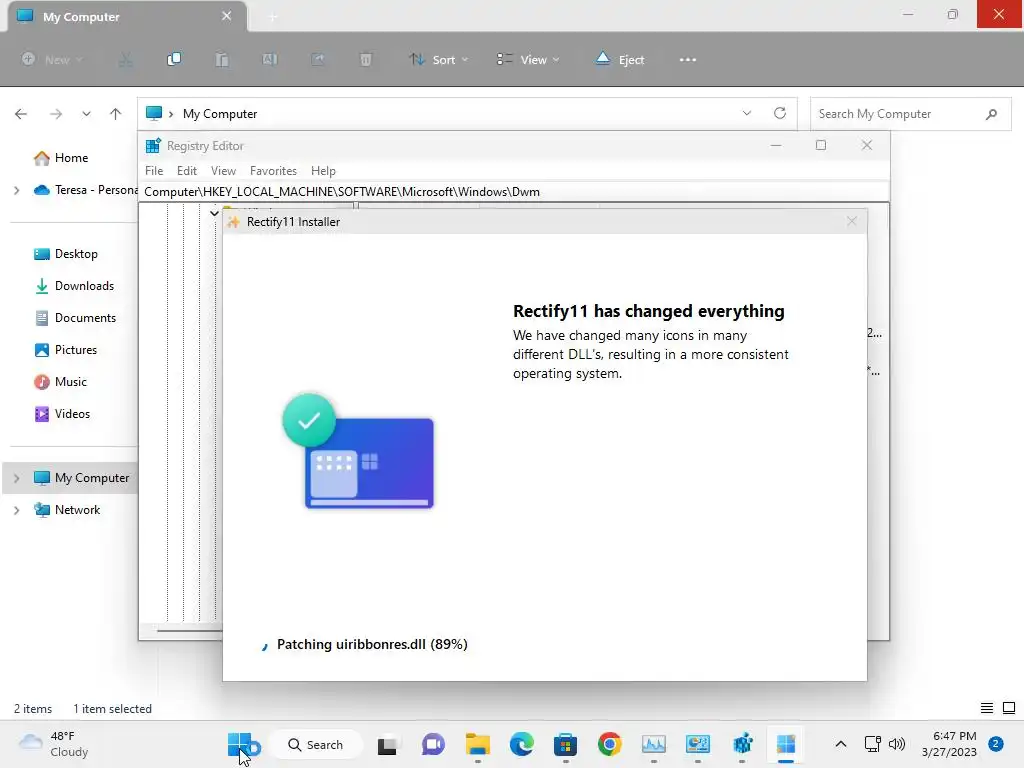Collapse the expanded registry tree key
This screenshot has height=768, width=1024.
pos(214,213)
